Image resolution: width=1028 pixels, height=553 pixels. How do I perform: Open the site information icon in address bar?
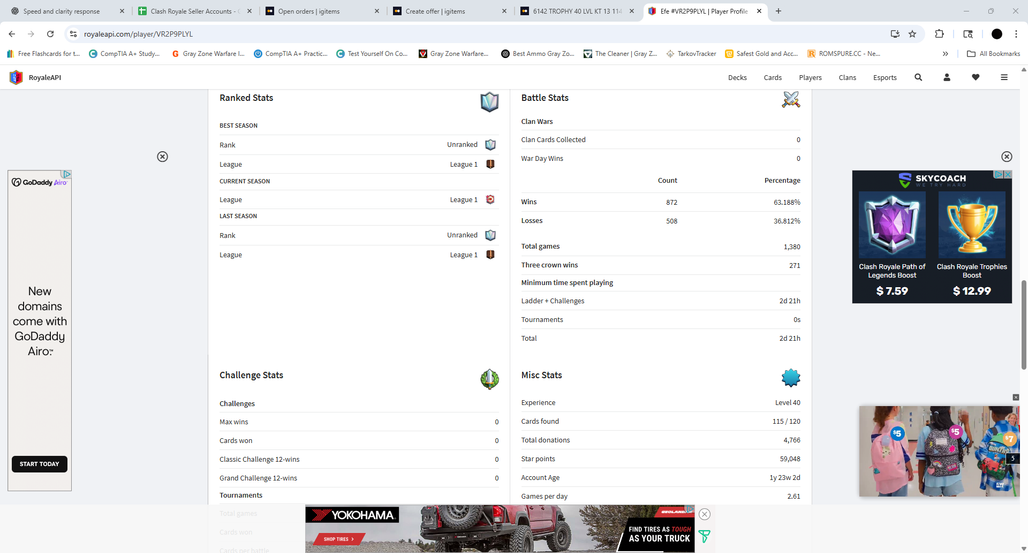coord(73,33)
